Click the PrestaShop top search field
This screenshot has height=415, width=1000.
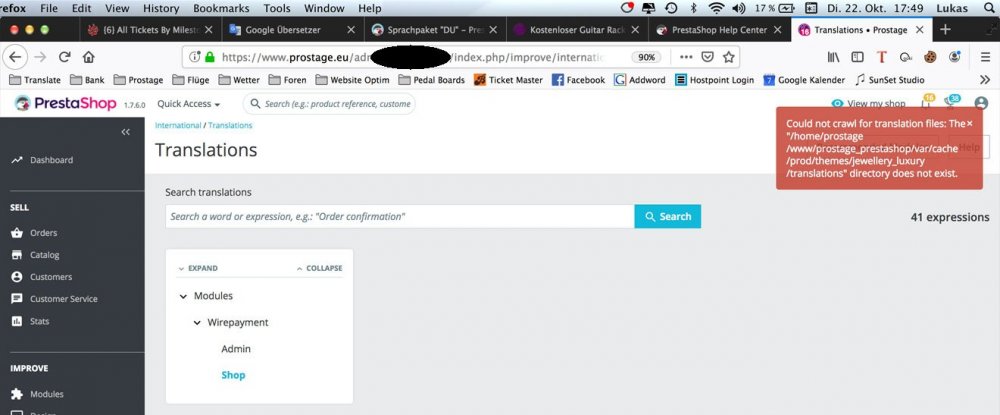(329, 103)
